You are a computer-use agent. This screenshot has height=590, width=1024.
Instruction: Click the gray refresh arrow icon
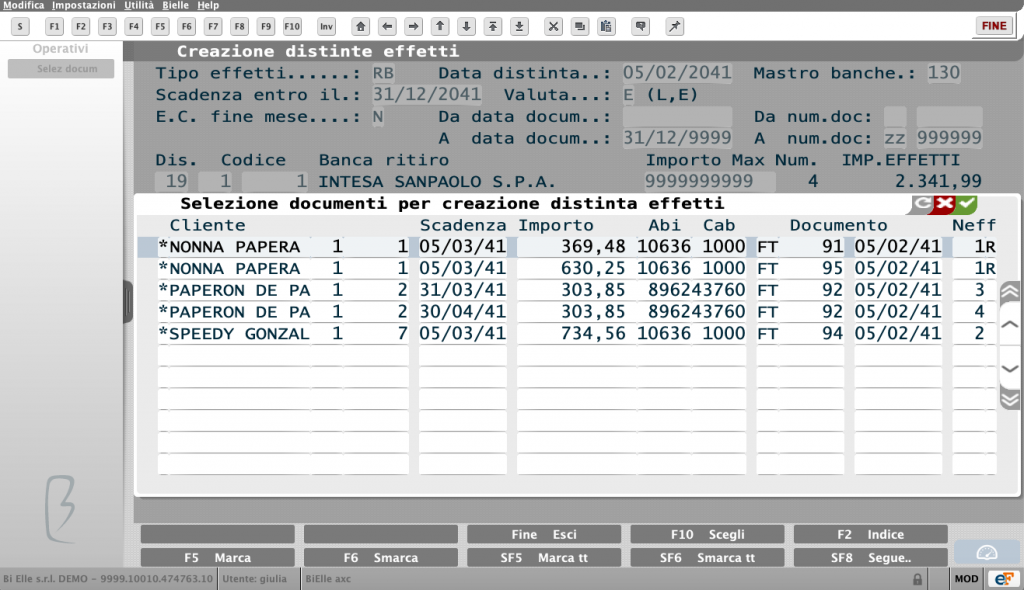(922, 204)
